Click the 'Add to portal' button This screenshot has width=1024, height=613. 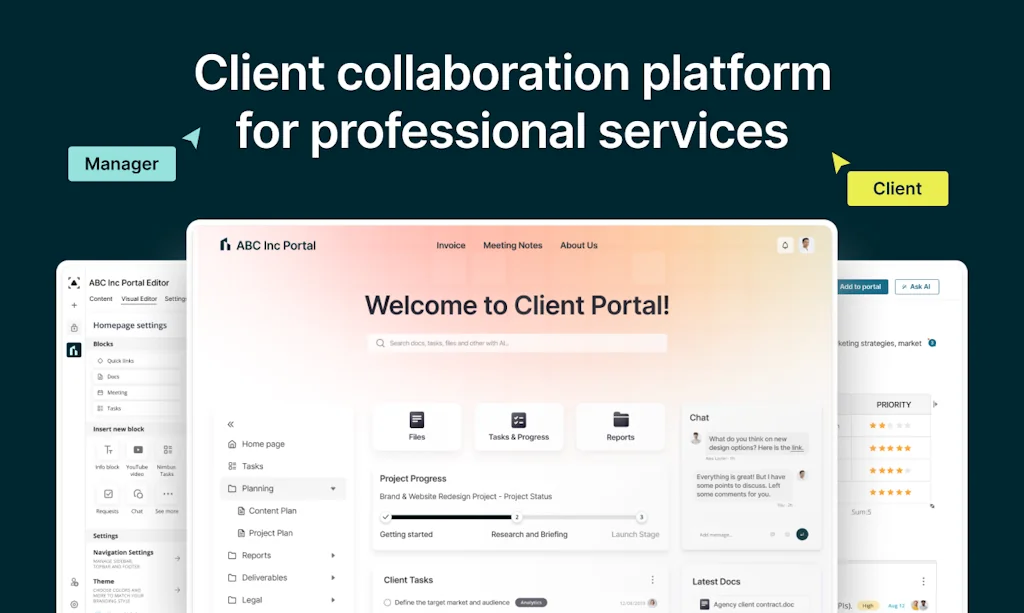click(x=861, y=286)
